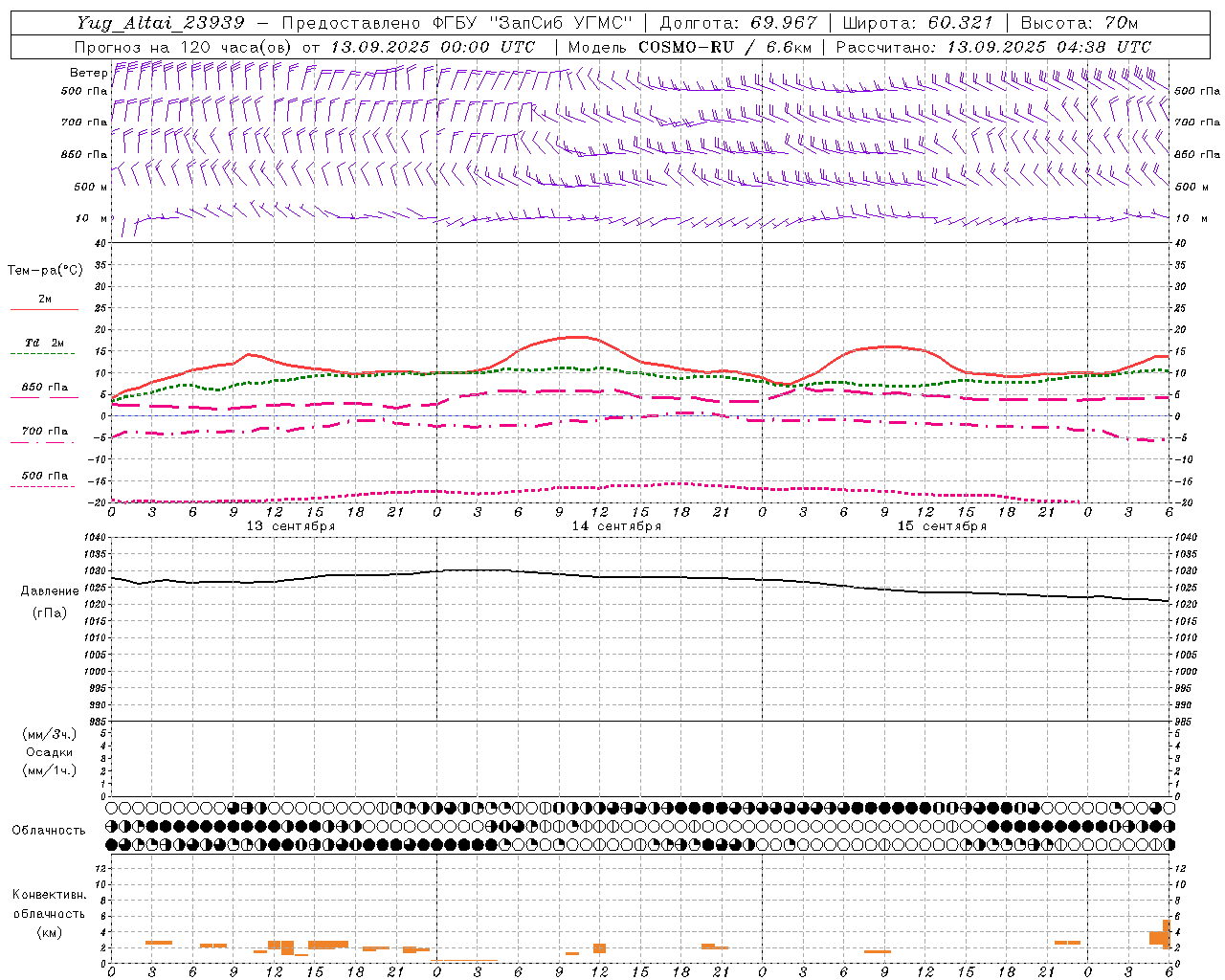Click the green dashed Td 2м legend line

pyautogui.click(x=44, y=353)
